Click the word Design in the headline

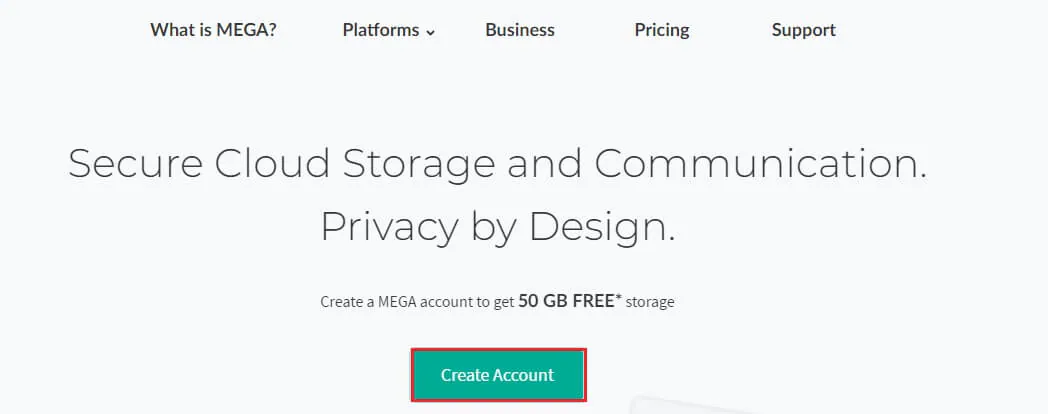pos(601,227)
